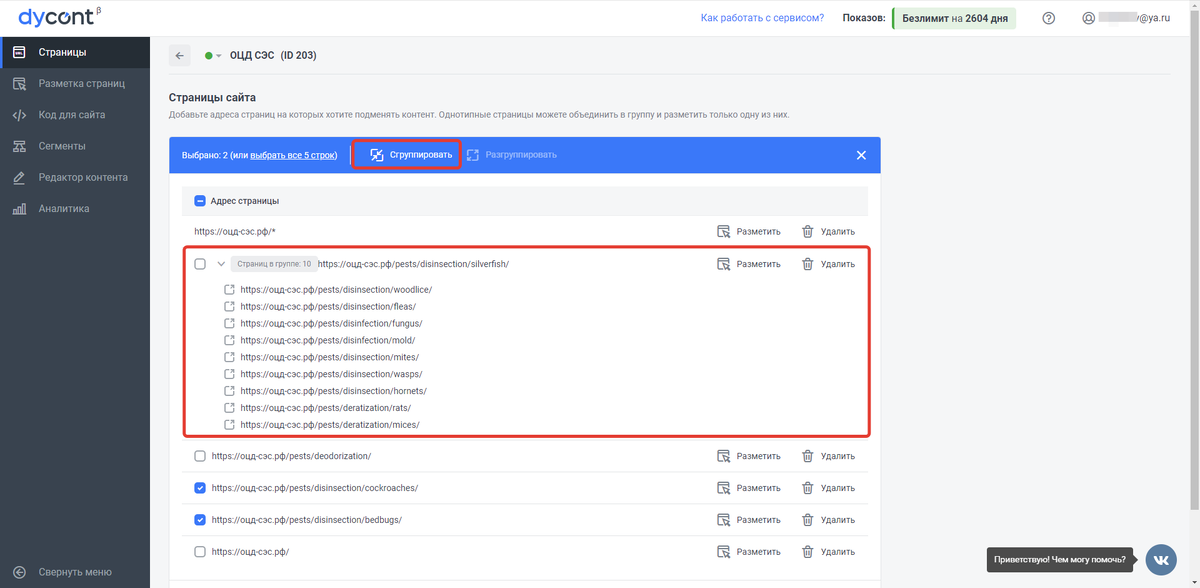The height and width of the screenshot is (588, 1200).
Task: Click the Сгруппировать button
Action: pyautogui.click(x=410, y=155)
